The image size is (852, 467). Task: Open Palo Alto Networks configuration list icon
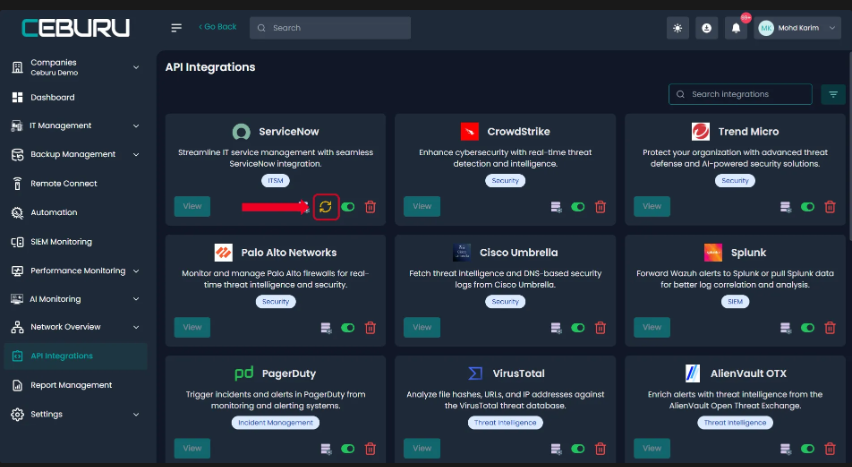325,328
